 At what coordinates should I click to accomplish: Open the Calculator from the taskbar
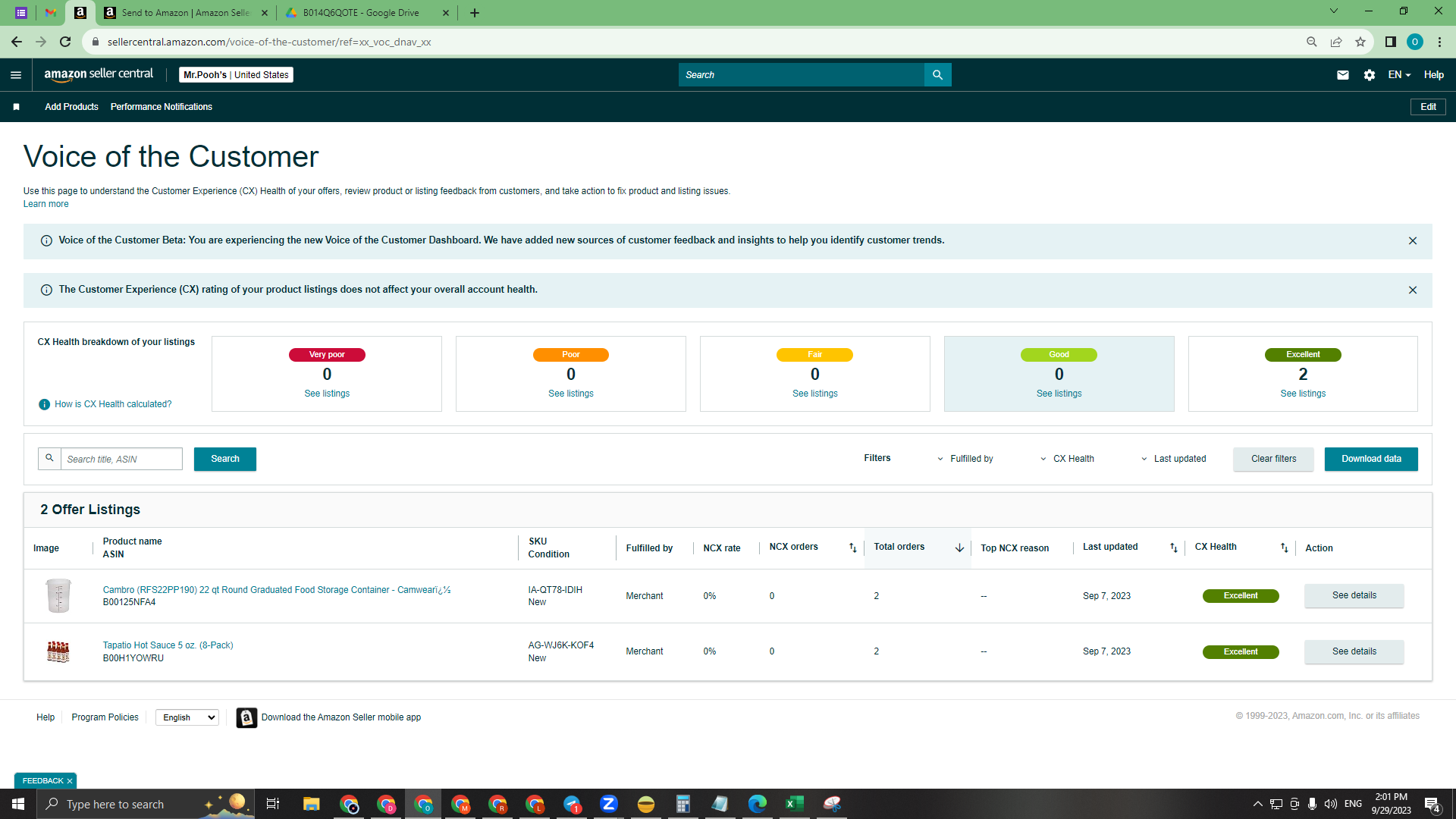682,804
